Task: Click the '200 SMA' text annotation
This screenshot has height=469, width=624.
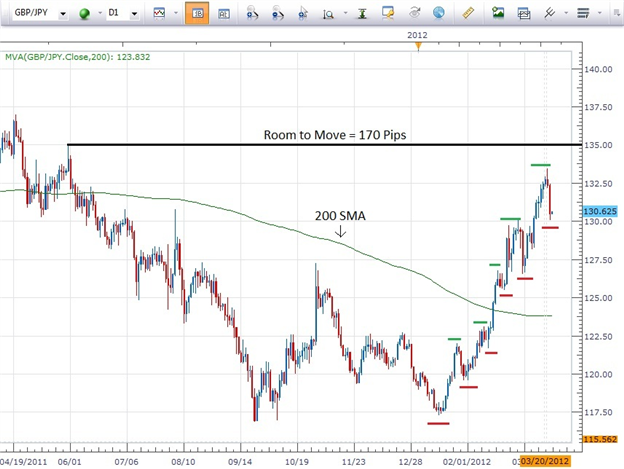Action: point(340,216)
